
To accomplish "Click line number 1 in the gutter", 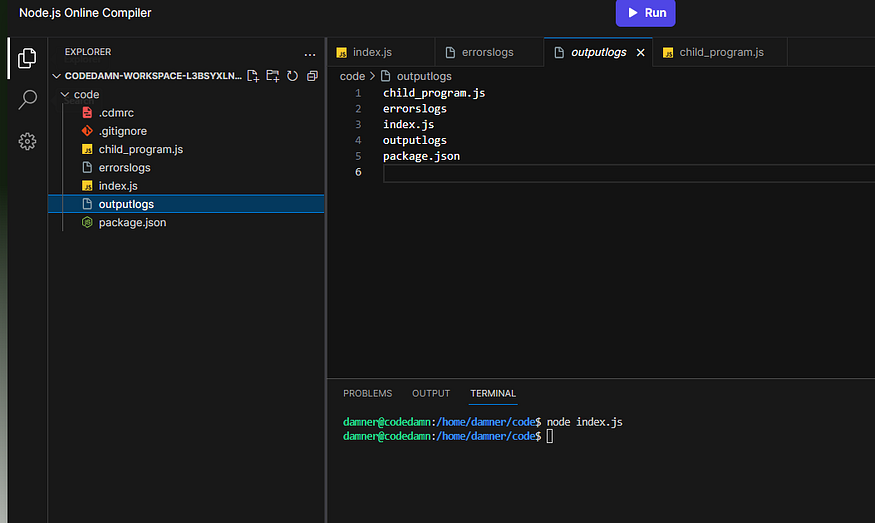I will tap(358, 93).
